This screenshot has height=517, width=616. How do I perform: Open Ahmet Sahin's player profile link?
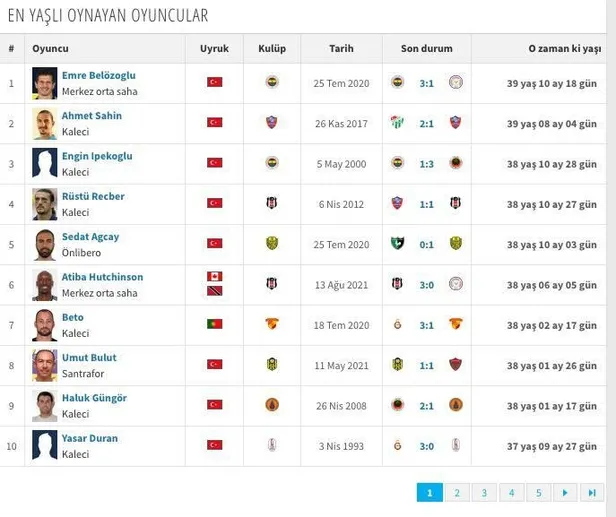coord(92,116)
